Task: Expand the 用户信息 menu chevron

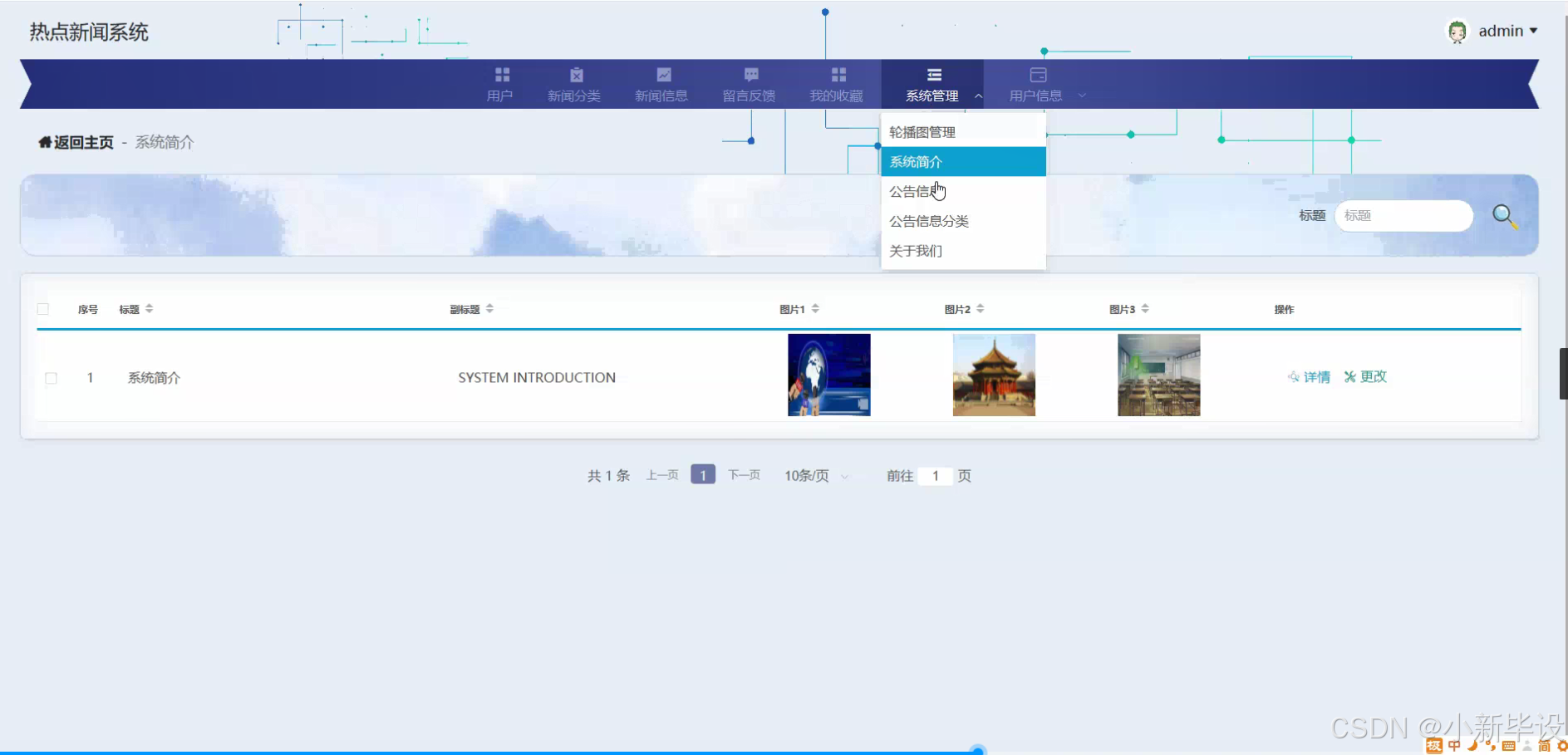Action: [x=1083, y=96]
